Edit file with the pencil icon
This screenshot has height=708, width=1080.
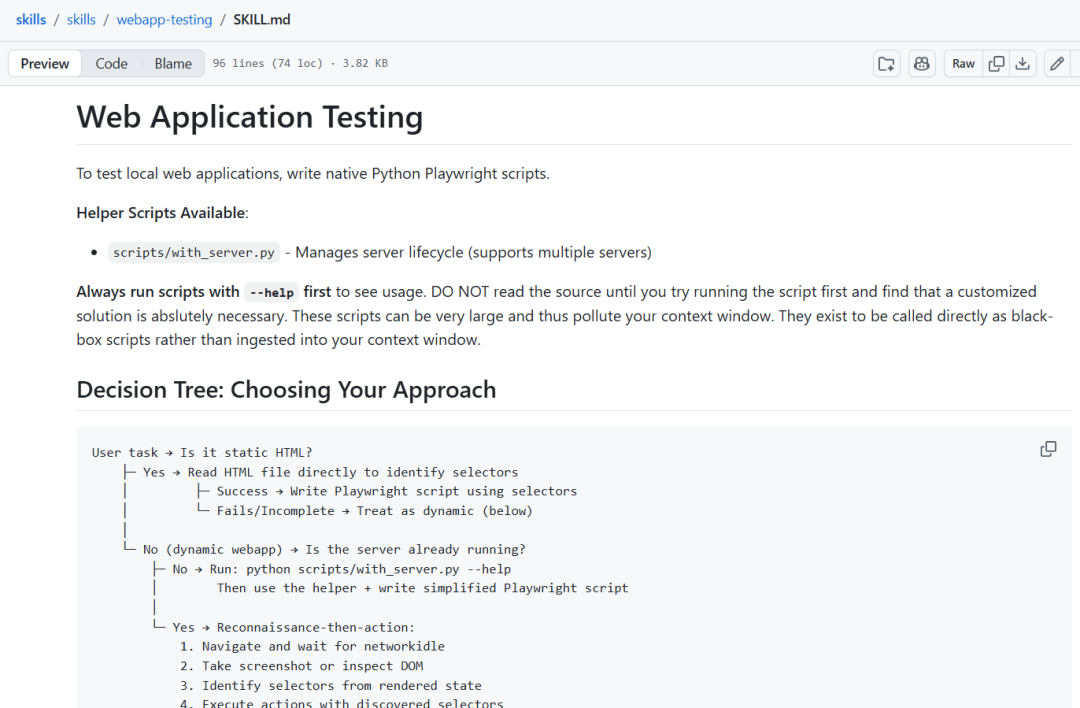[x=1057, y=64]
